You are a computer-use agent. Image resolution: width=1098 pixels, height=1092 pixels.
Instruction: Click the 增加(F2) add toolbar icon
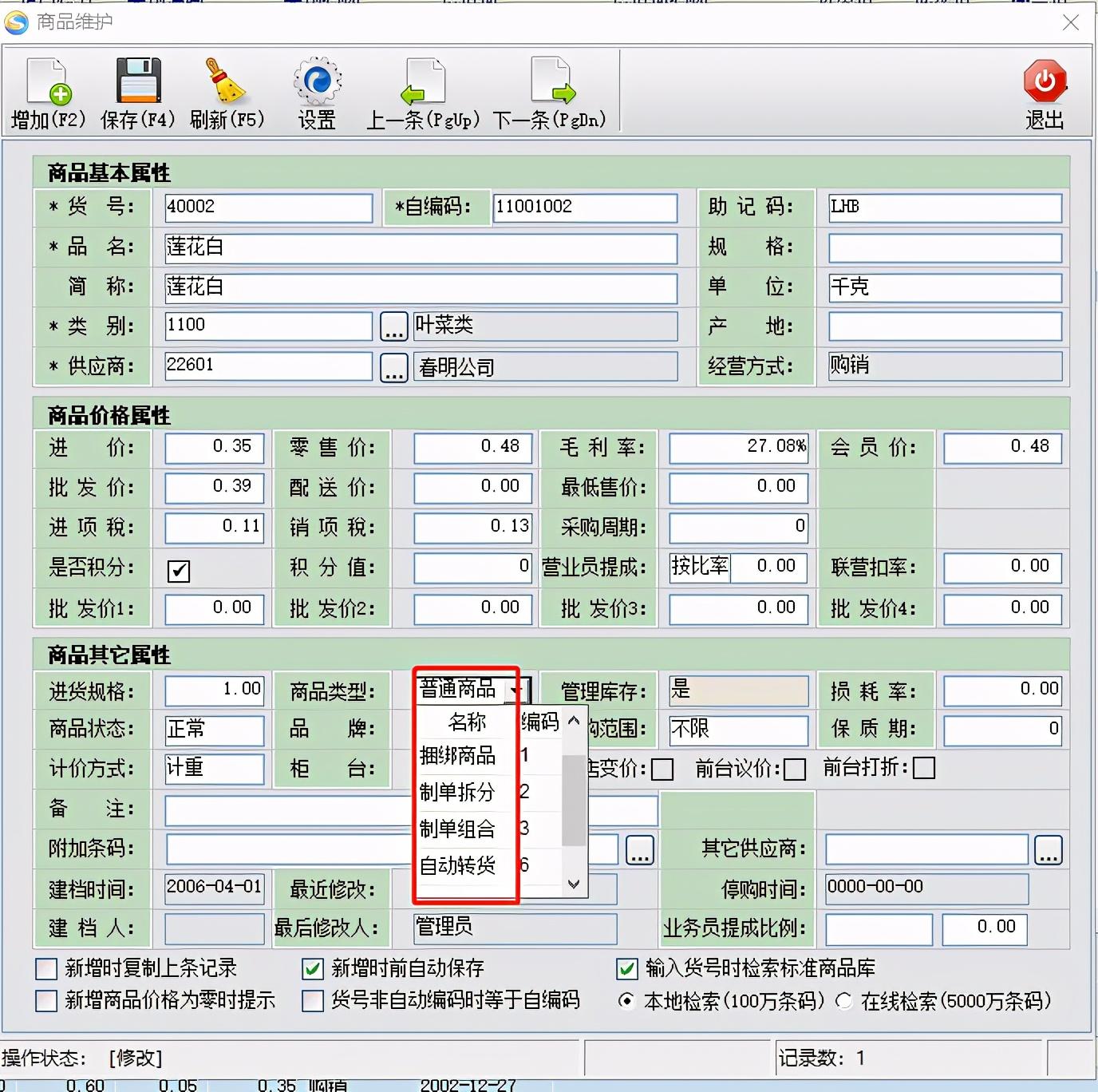click(49, 81)
